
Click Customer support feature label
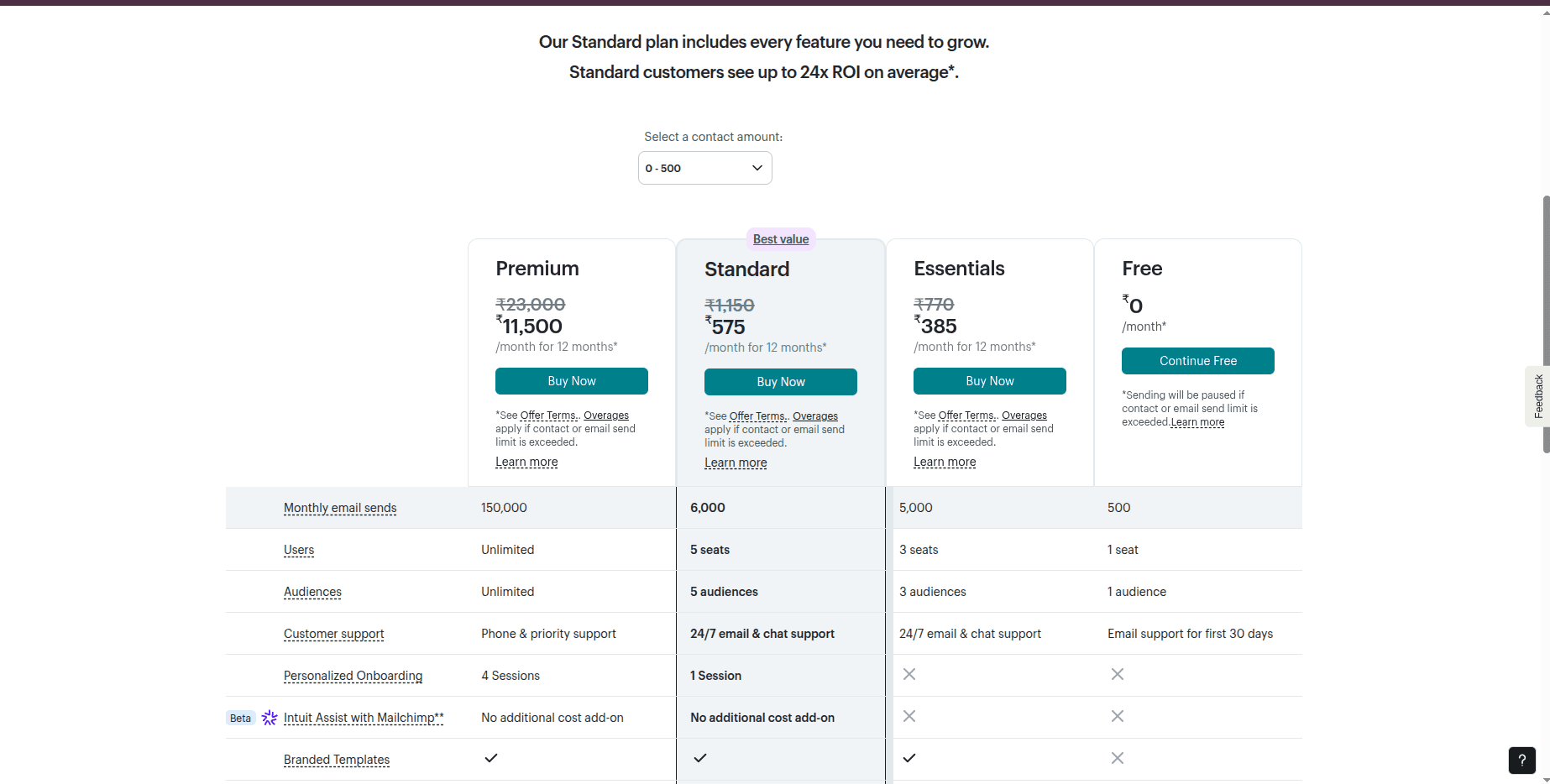coord(333,634)
